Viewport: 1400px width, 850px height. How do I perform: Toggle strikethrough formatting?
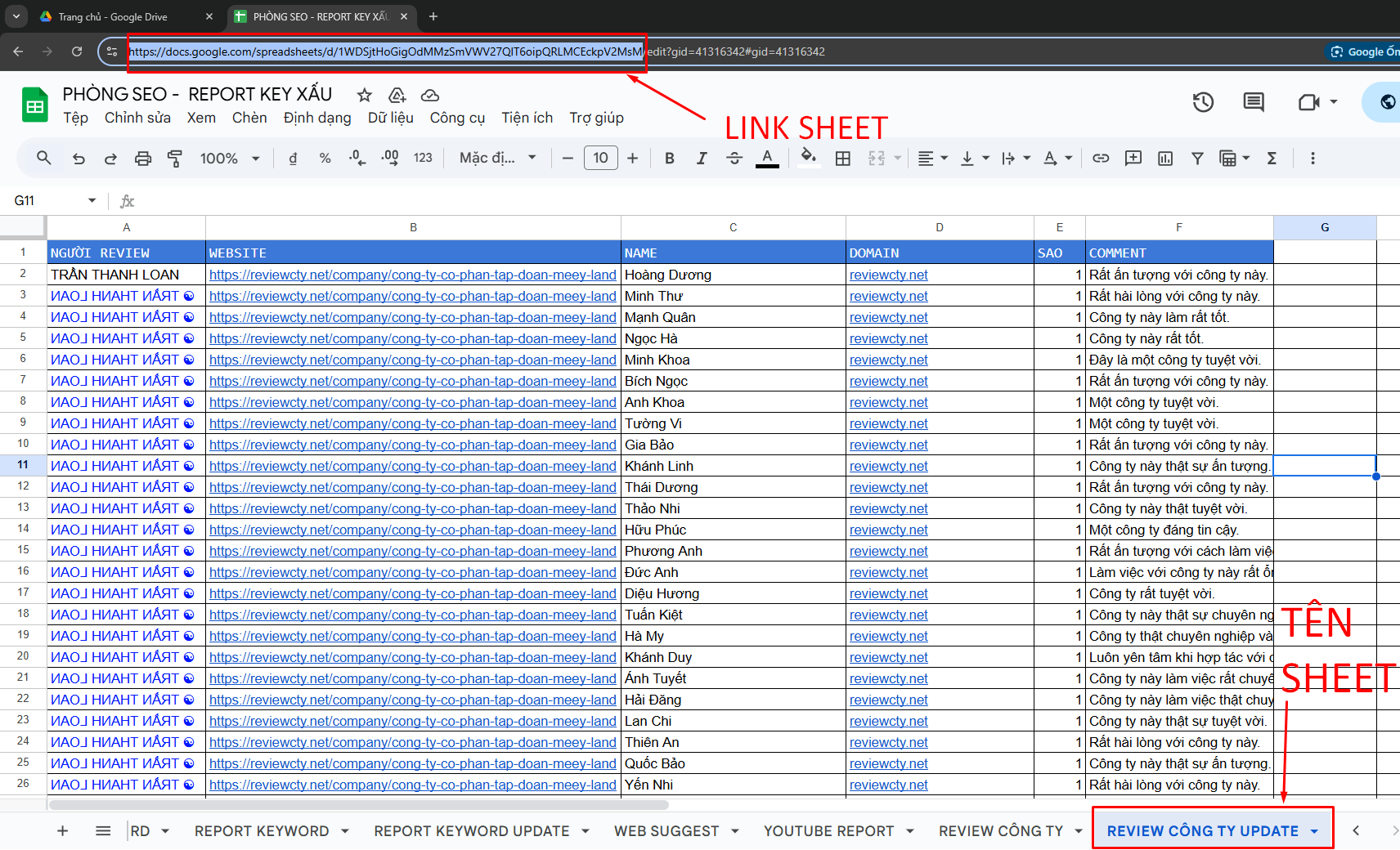click(734, 158)
